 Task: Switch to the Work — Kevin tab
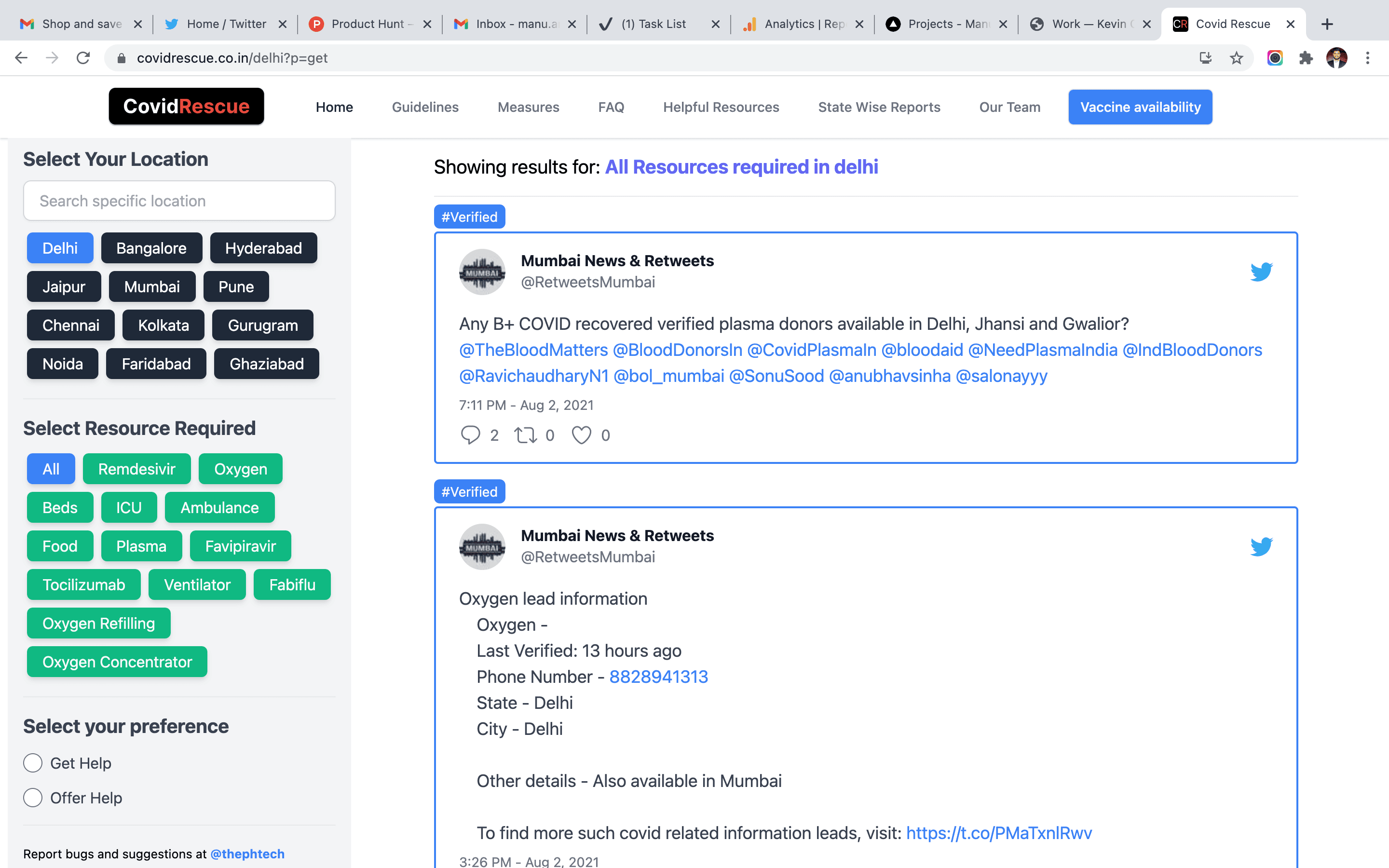[x=1090, y=24]
